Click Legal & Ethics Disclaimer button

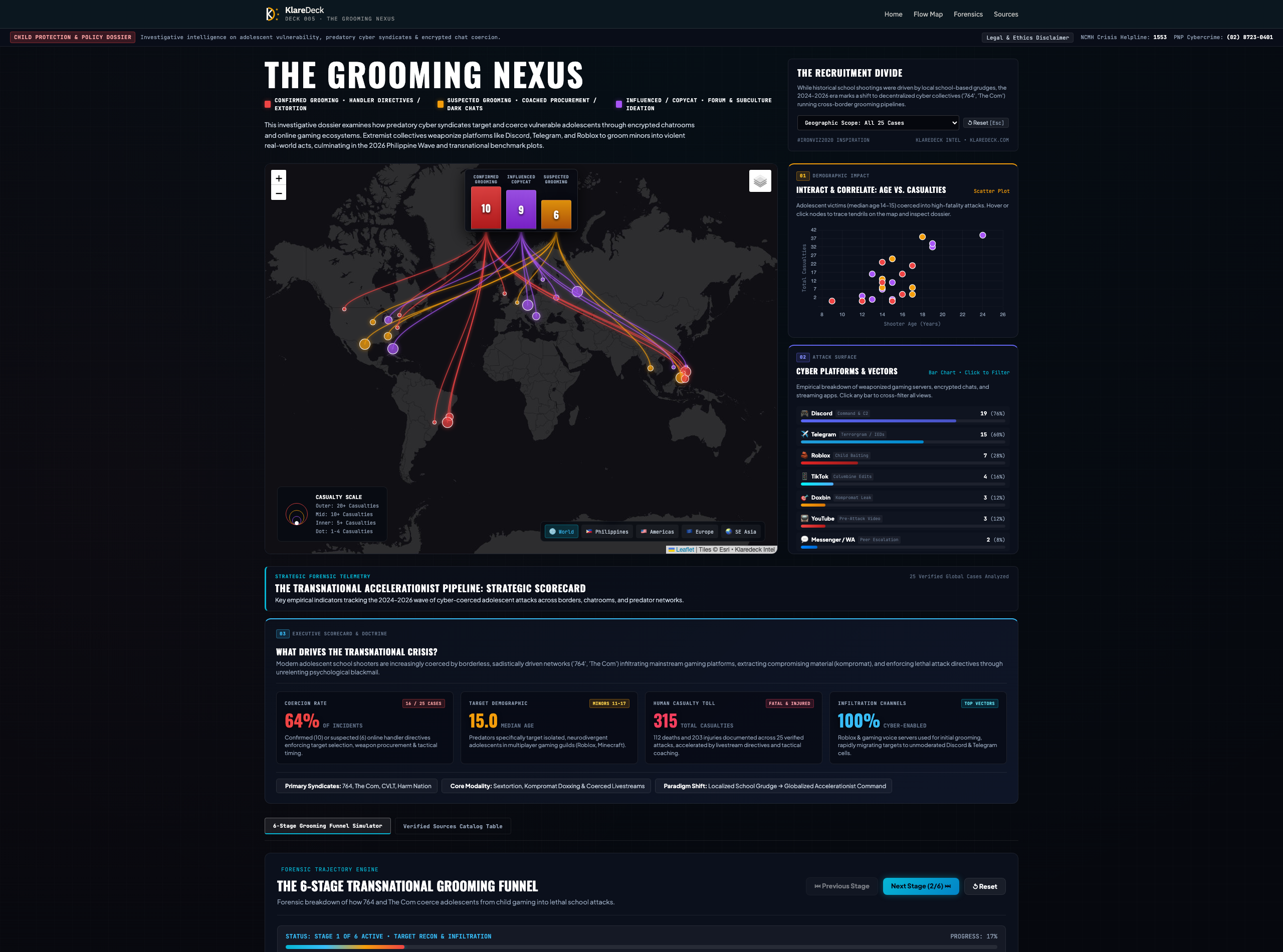tap(1027, 38)
